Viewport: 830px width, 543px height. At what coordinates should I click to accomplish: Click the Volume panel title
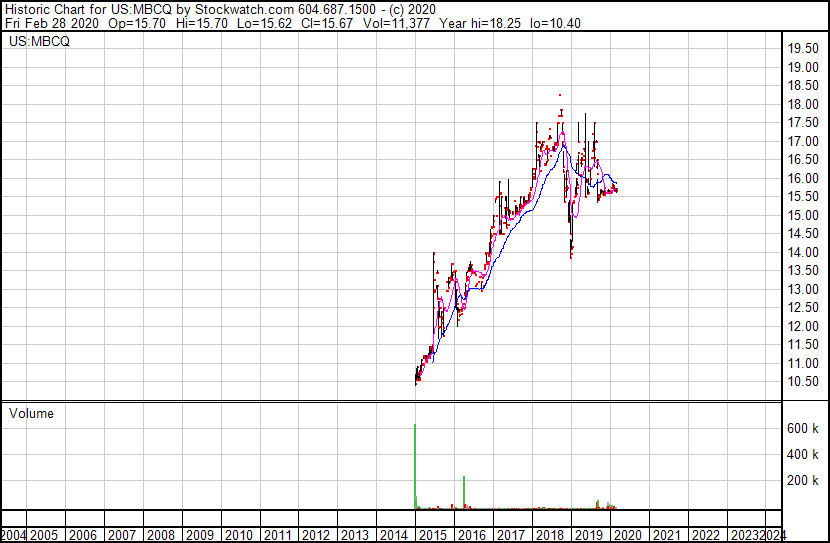pyautogui.click(x=31, y=414)
